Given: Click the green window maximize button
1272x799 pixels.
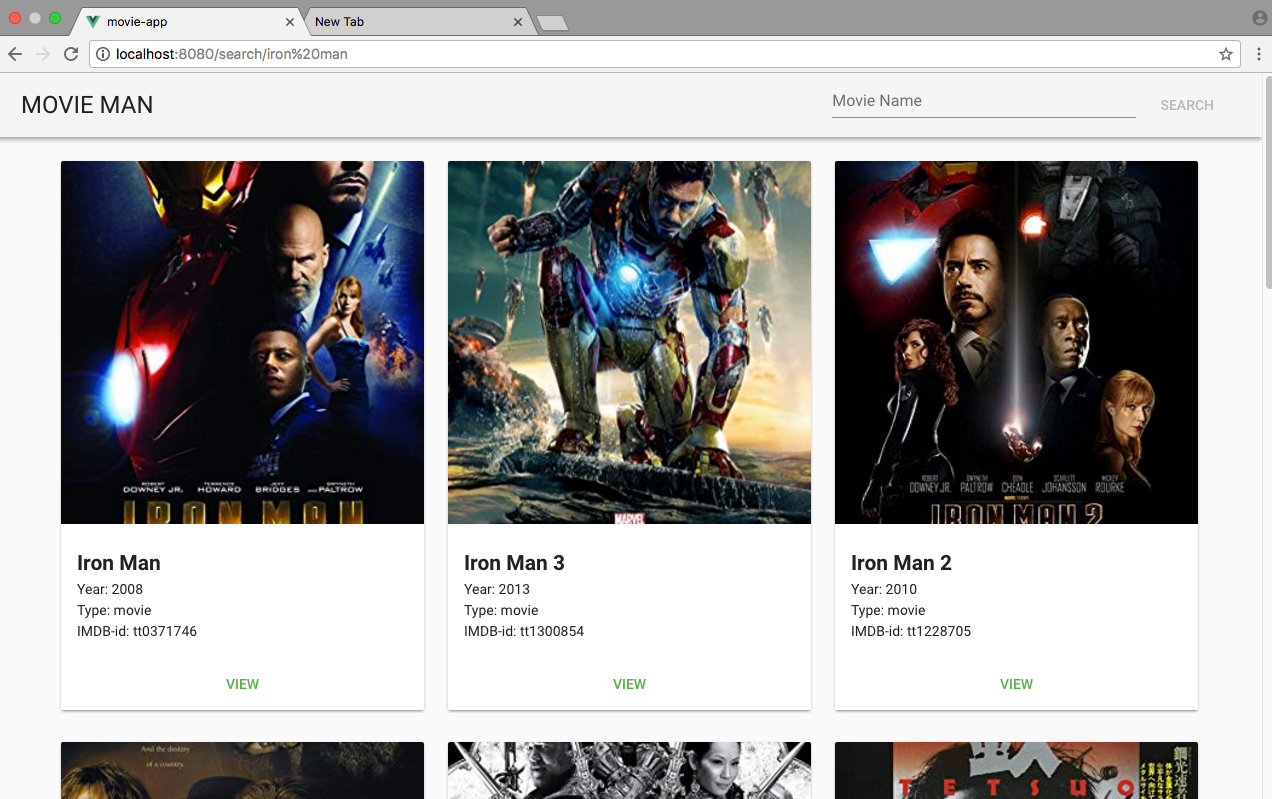Looking at the screenshot, I should point(55,18).
